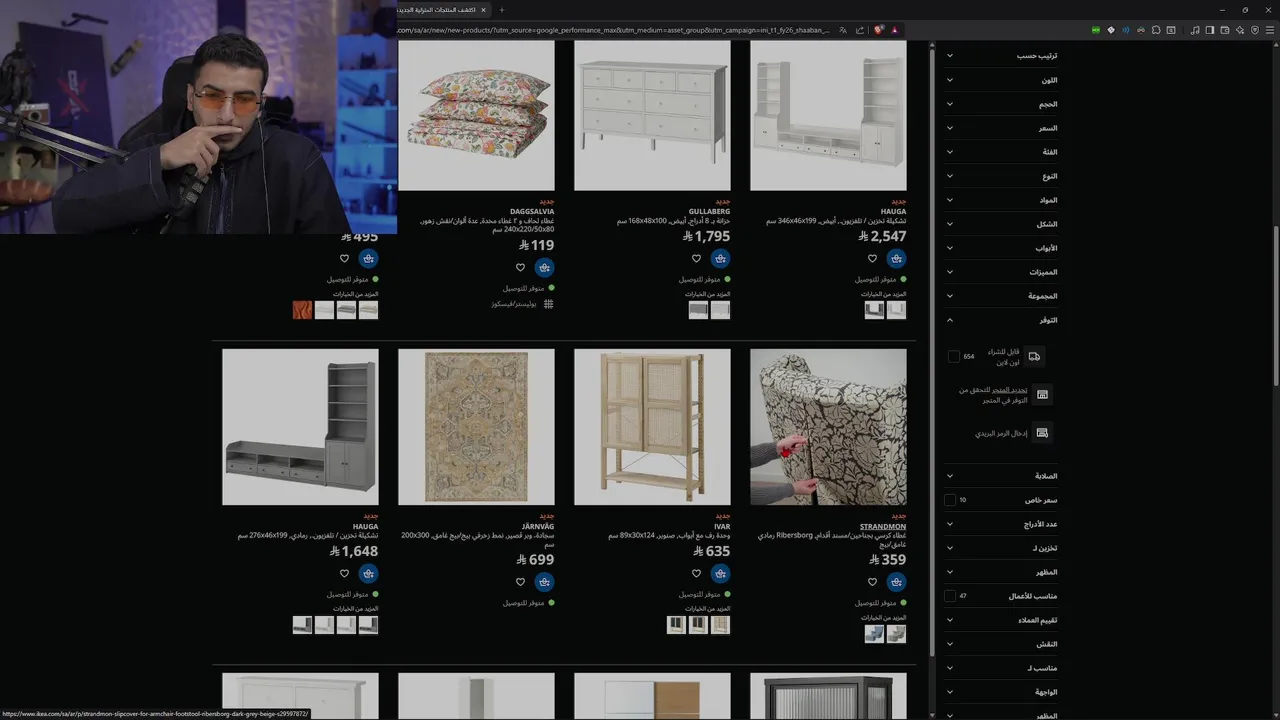Image resolution: width=1280 pixels, height=720 pixels.
Task: Expand the المواد materials filter
Action: click(1001, 200)
